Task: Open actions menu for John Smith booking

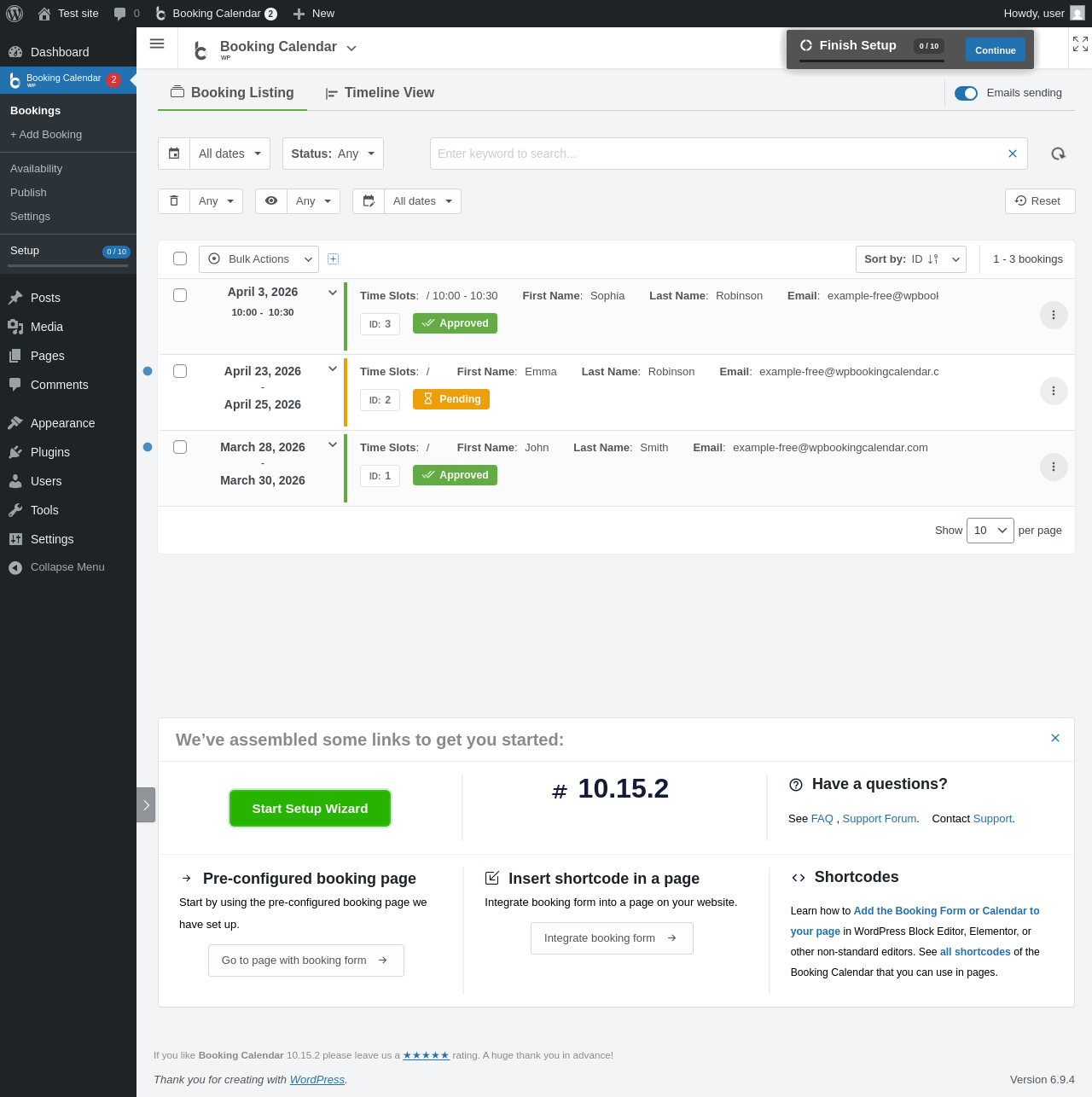Action: (x=1054, y=467)
